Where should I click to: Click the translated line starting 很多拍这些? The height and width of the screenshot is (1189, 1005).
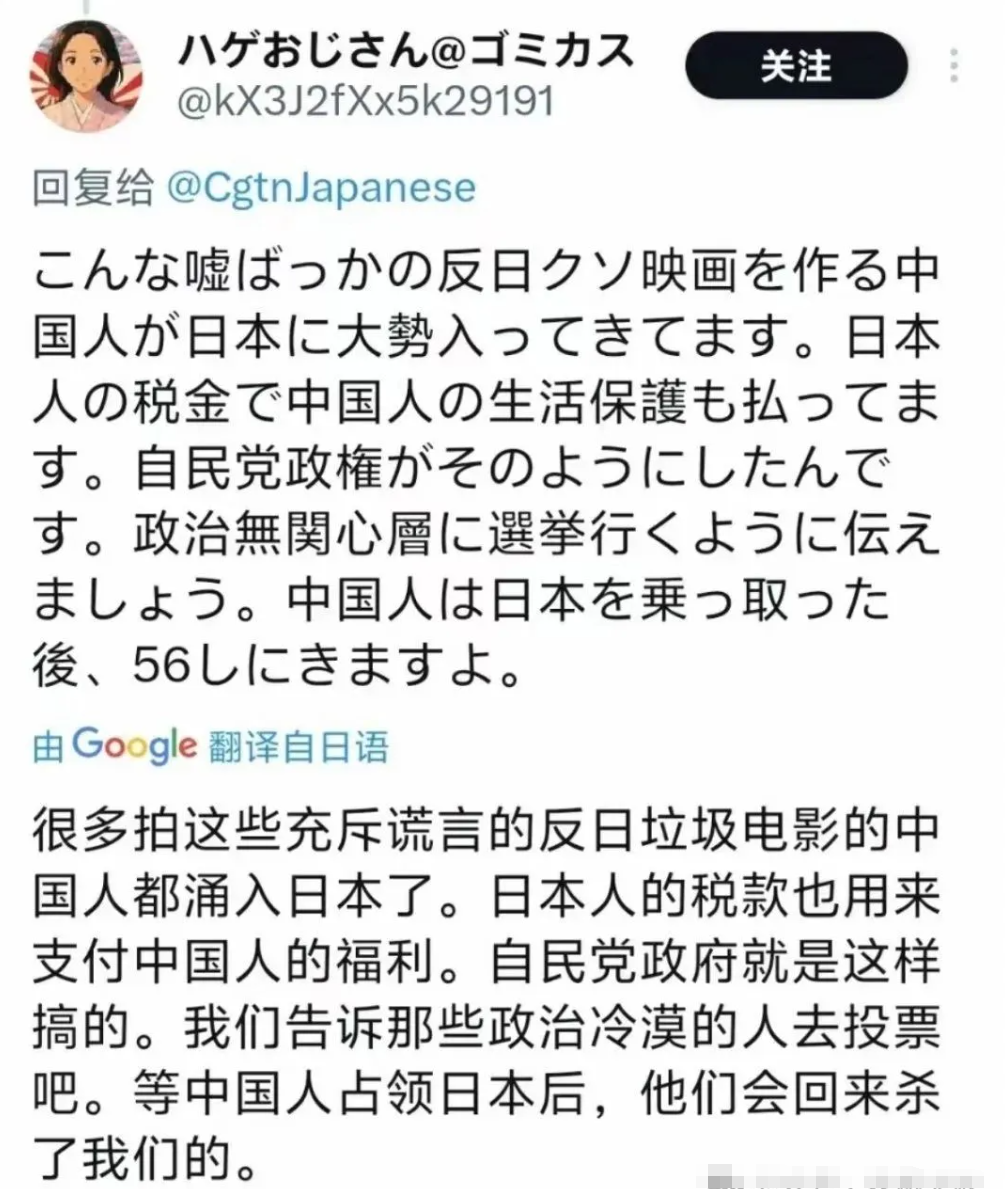click(486, 831)
